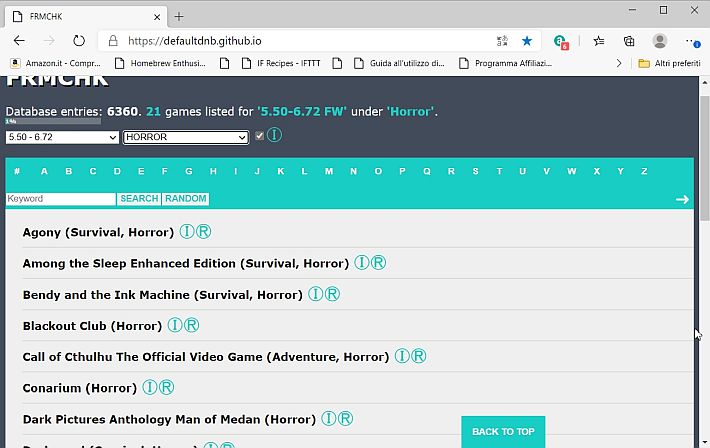Image resolution: width=710 pixels, height=448 pixels.
Task: Open the Homebrew Enthusi... bookmark
Action: click(x=160, y=63)
